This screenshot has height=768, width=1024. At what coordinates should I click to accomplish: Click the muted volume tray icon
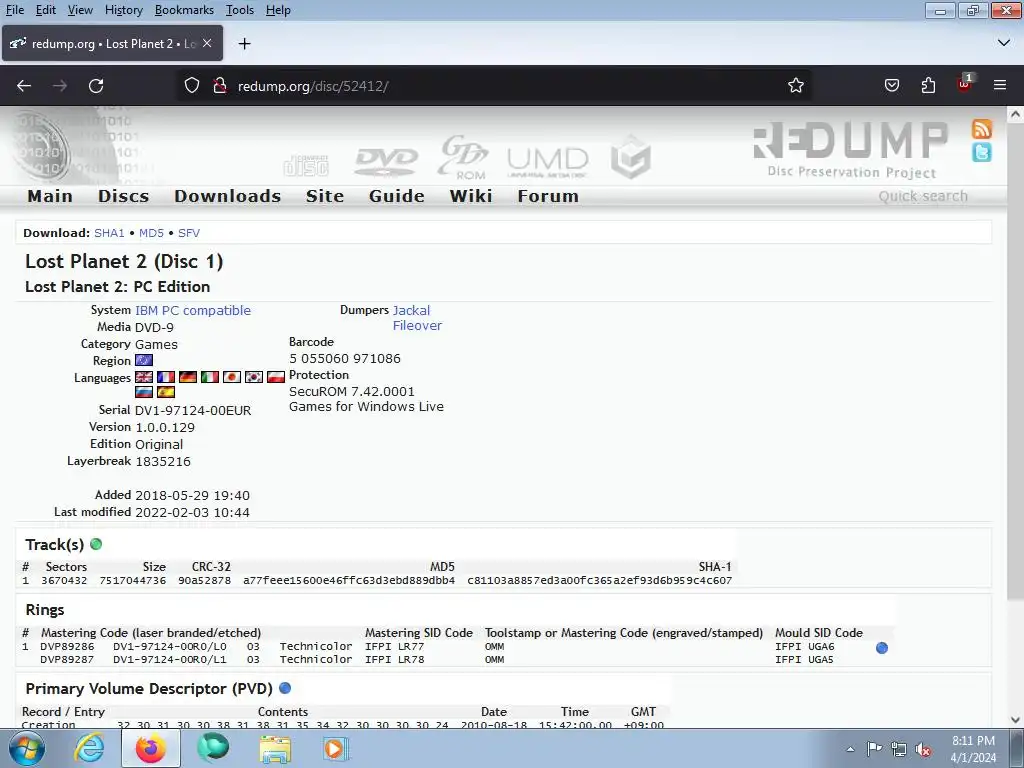tap(923, 749)
